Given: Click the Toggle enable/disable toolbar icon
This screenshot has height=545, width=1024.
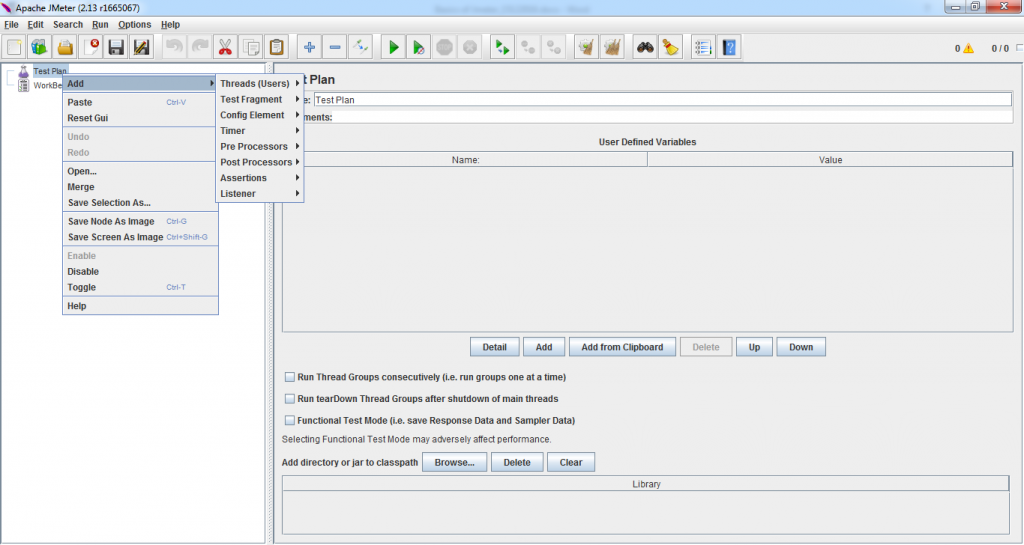Looking at the screenshot, I should pyautogui.click(x=360, y=48).
